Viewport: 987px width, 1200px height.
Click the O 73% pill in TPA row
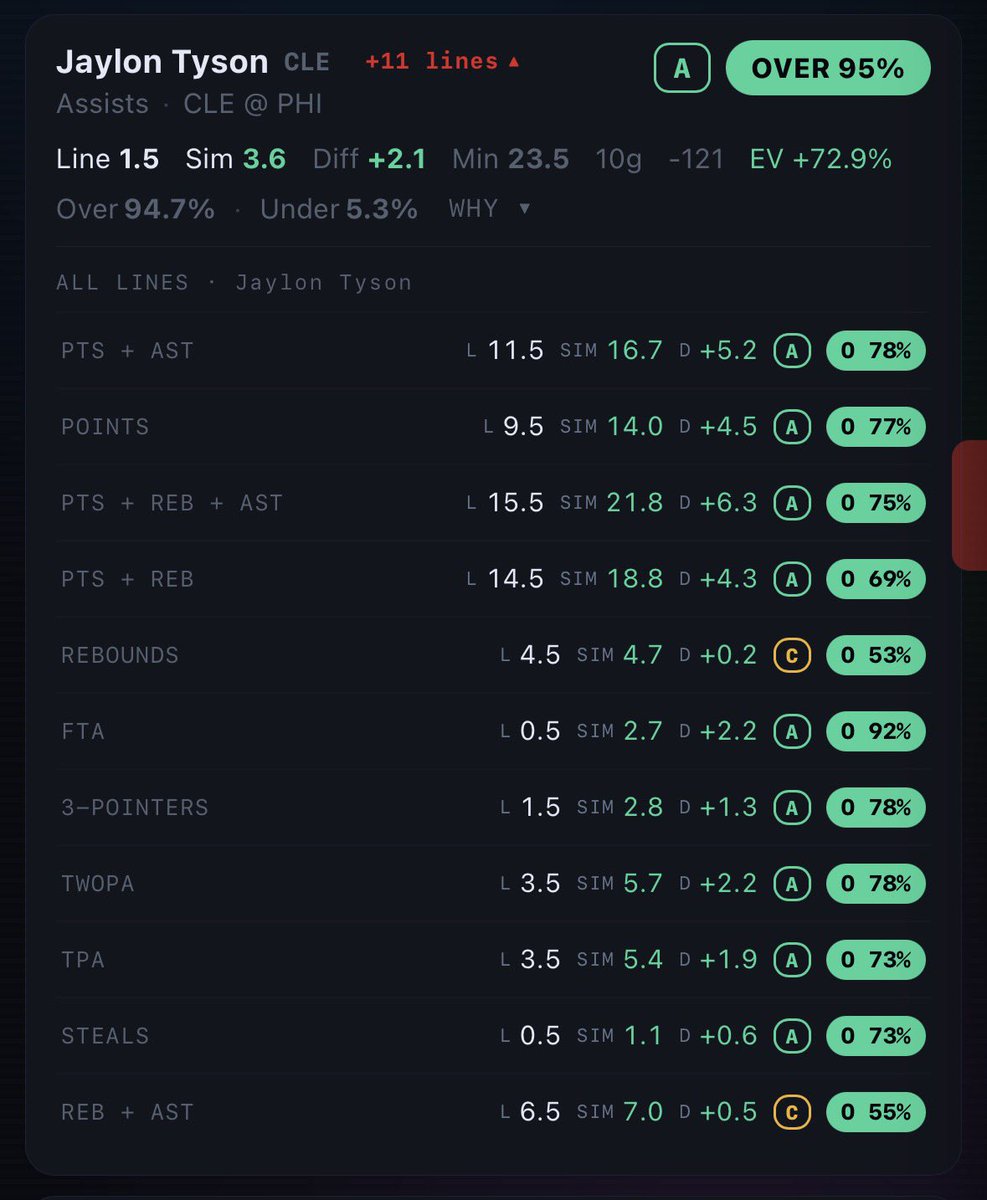coord(876,960)
